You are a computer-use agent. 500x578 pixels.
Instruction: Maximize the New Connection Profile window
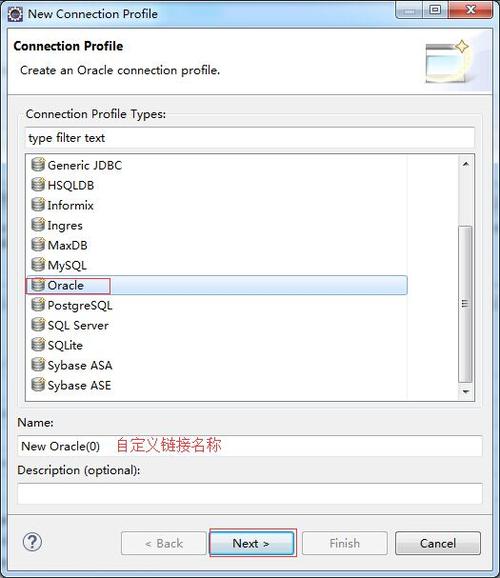435,10
